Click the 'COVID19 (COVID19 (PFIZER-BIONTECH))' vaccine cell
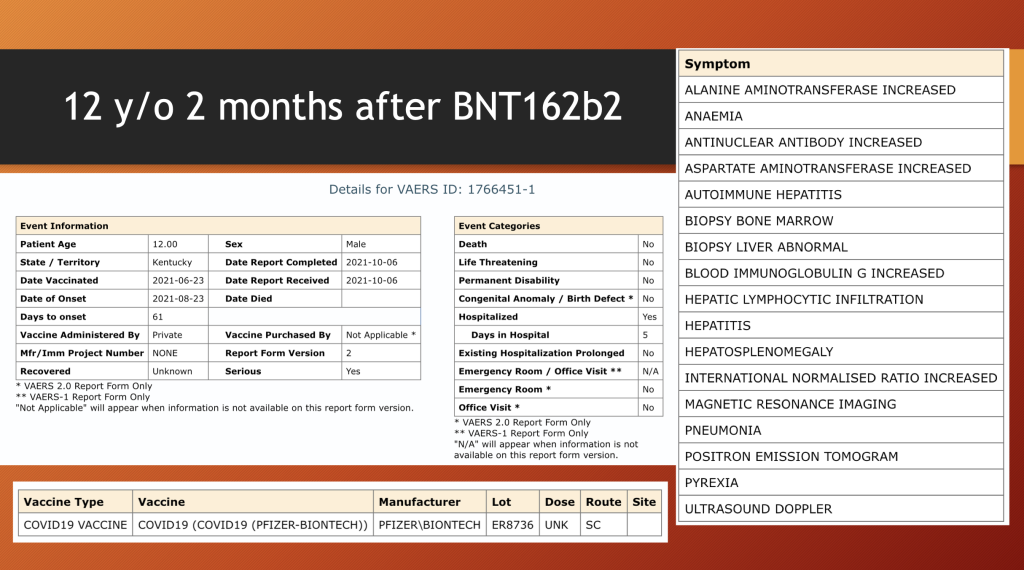 [252, 525]
